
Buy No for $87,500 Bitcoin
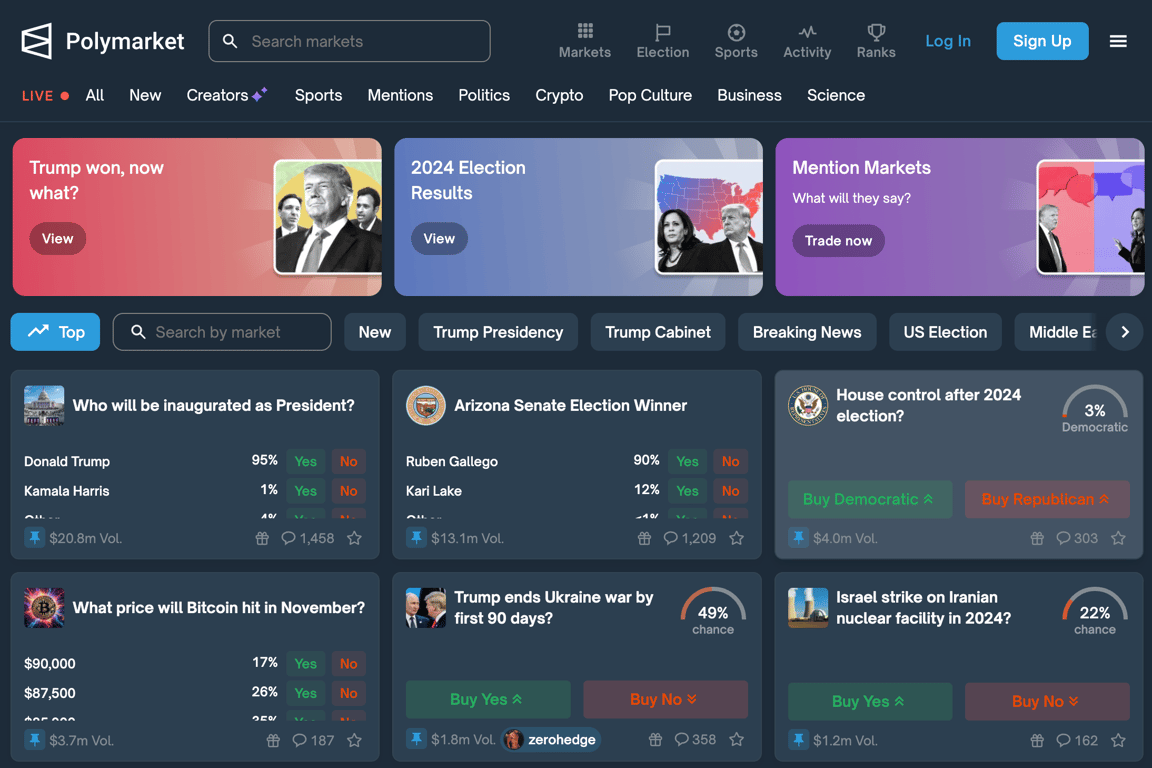(348, 693)
